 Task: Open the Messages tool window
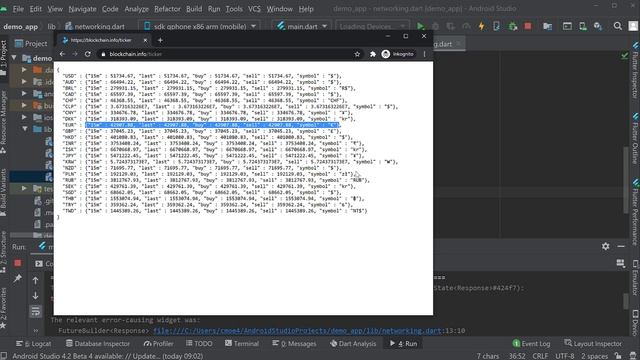pyautogui.click(x=294, y=344)
